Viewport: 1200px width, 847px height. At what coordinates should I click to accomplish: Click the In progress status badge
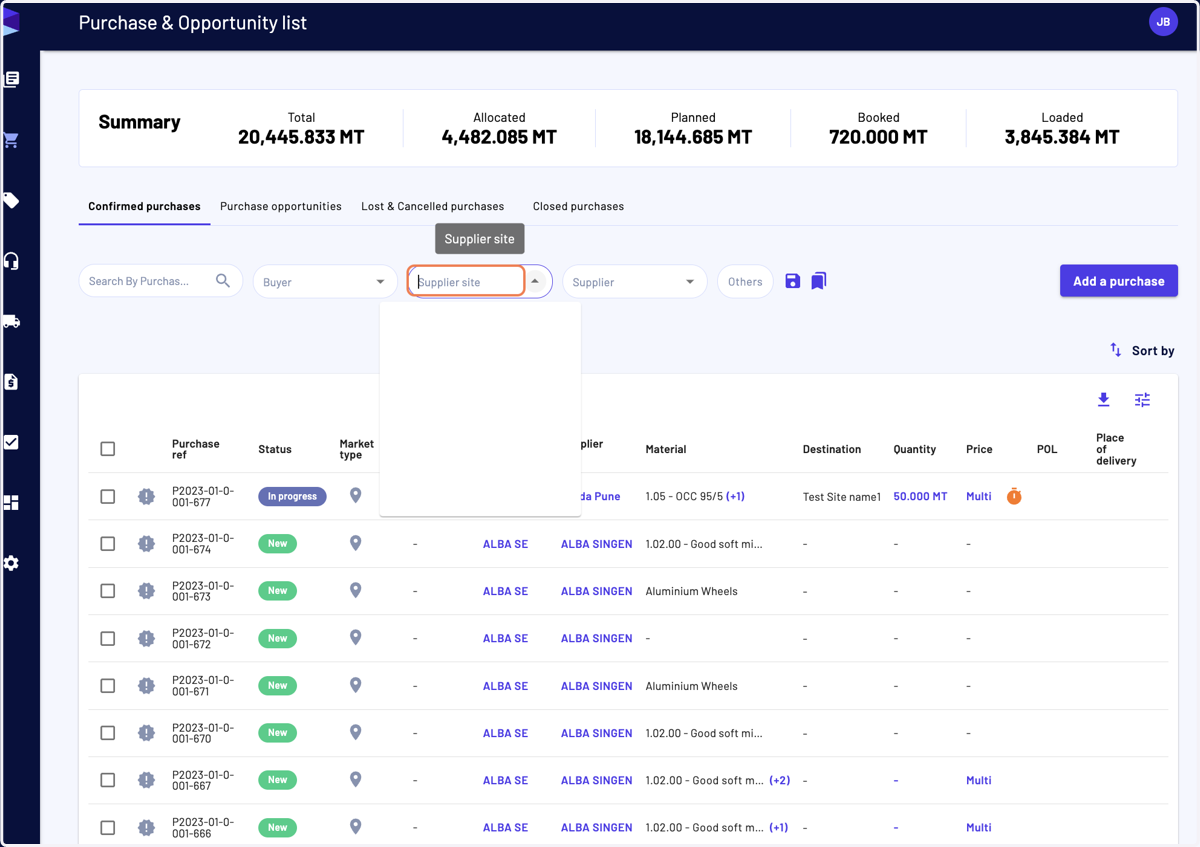click(292, 496)
